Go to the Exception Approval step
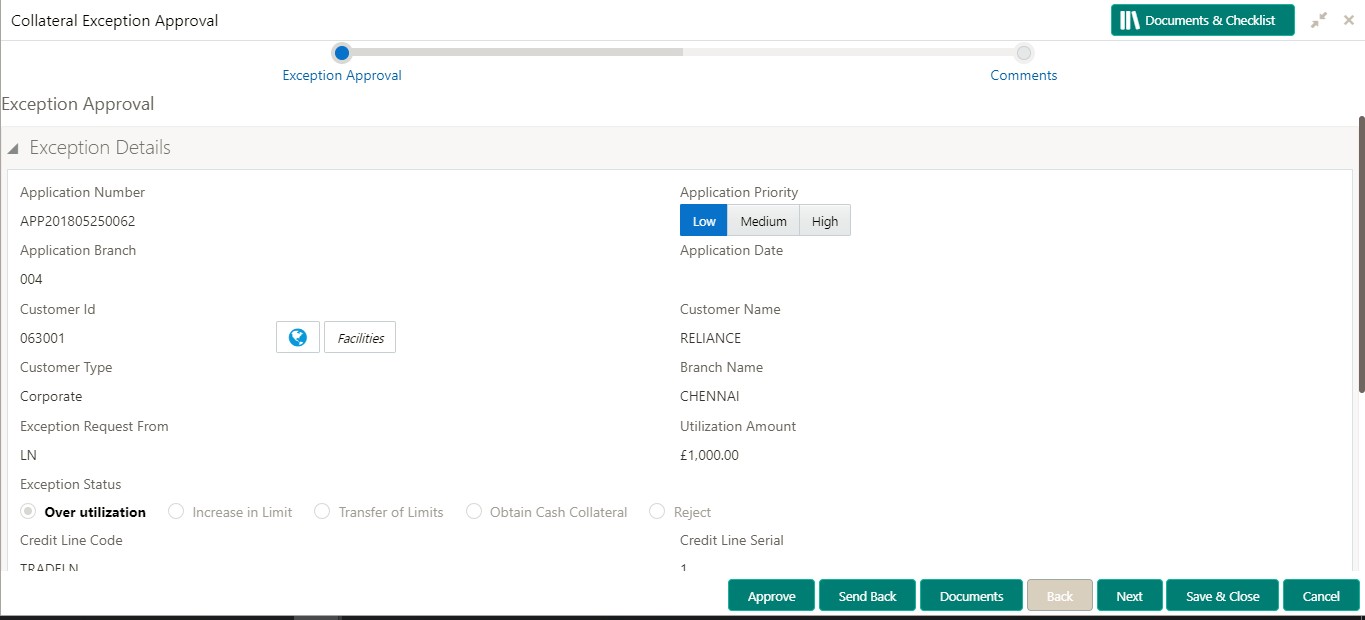Screen dimensions: 1365x620 click(342, 75)
